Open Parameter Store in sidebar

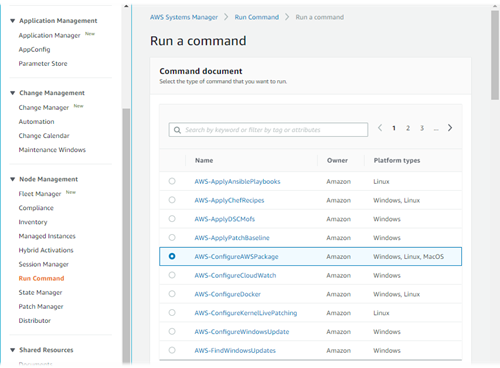tap(43, 63)
